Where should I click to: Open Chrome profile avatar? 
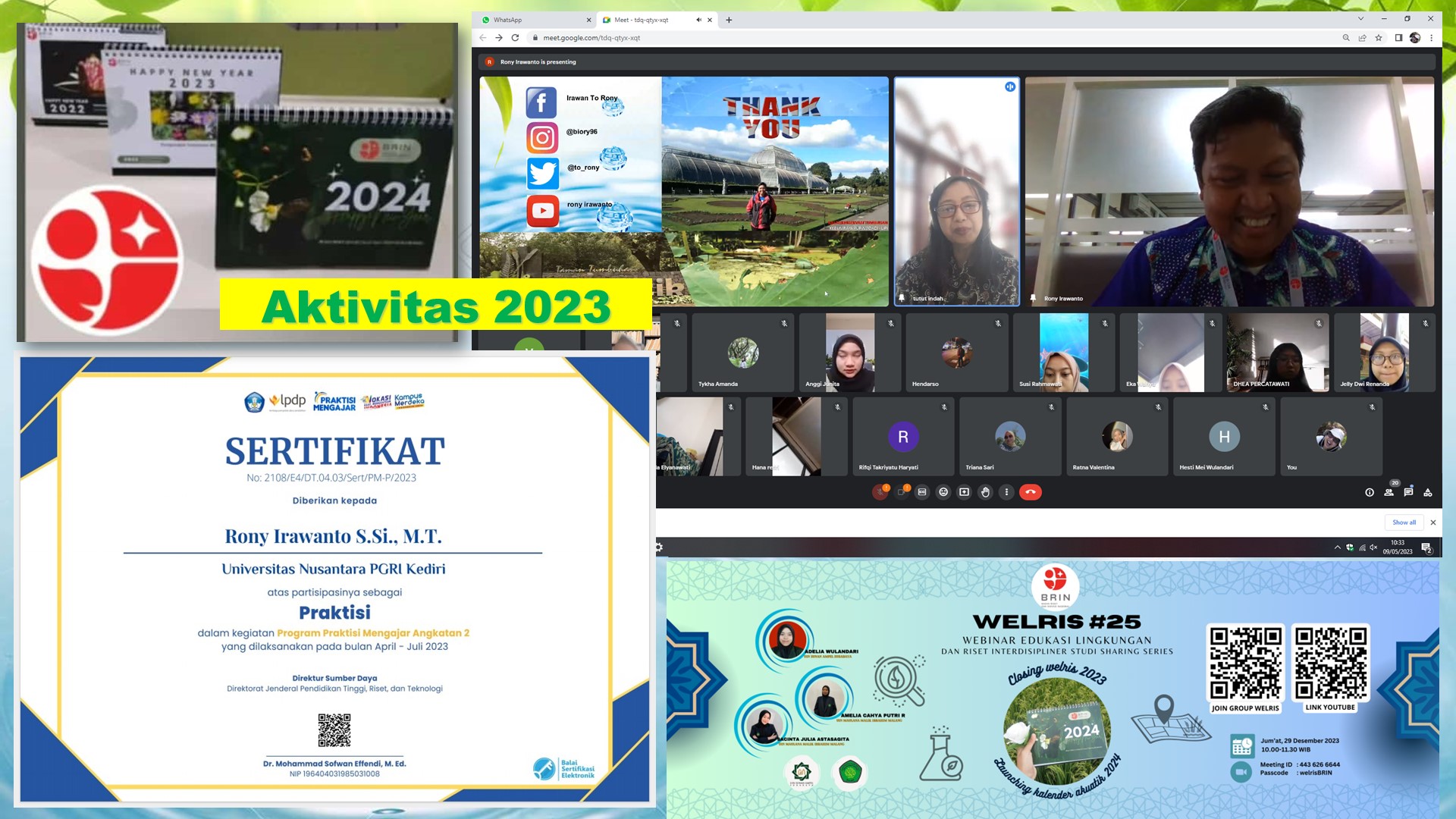(x=1415, y=38)
